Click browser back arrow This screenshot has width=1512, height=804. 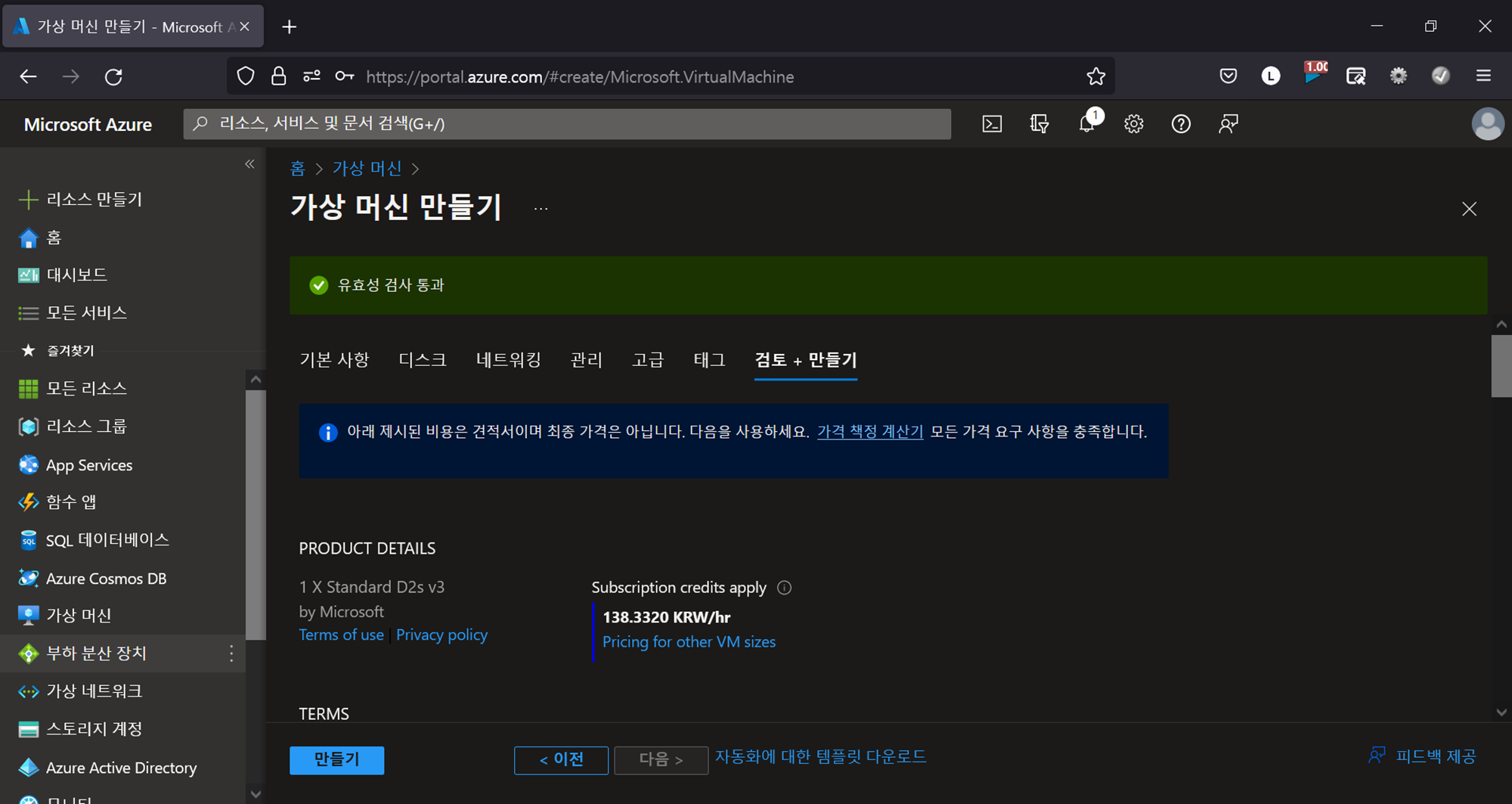click(28, 76)
